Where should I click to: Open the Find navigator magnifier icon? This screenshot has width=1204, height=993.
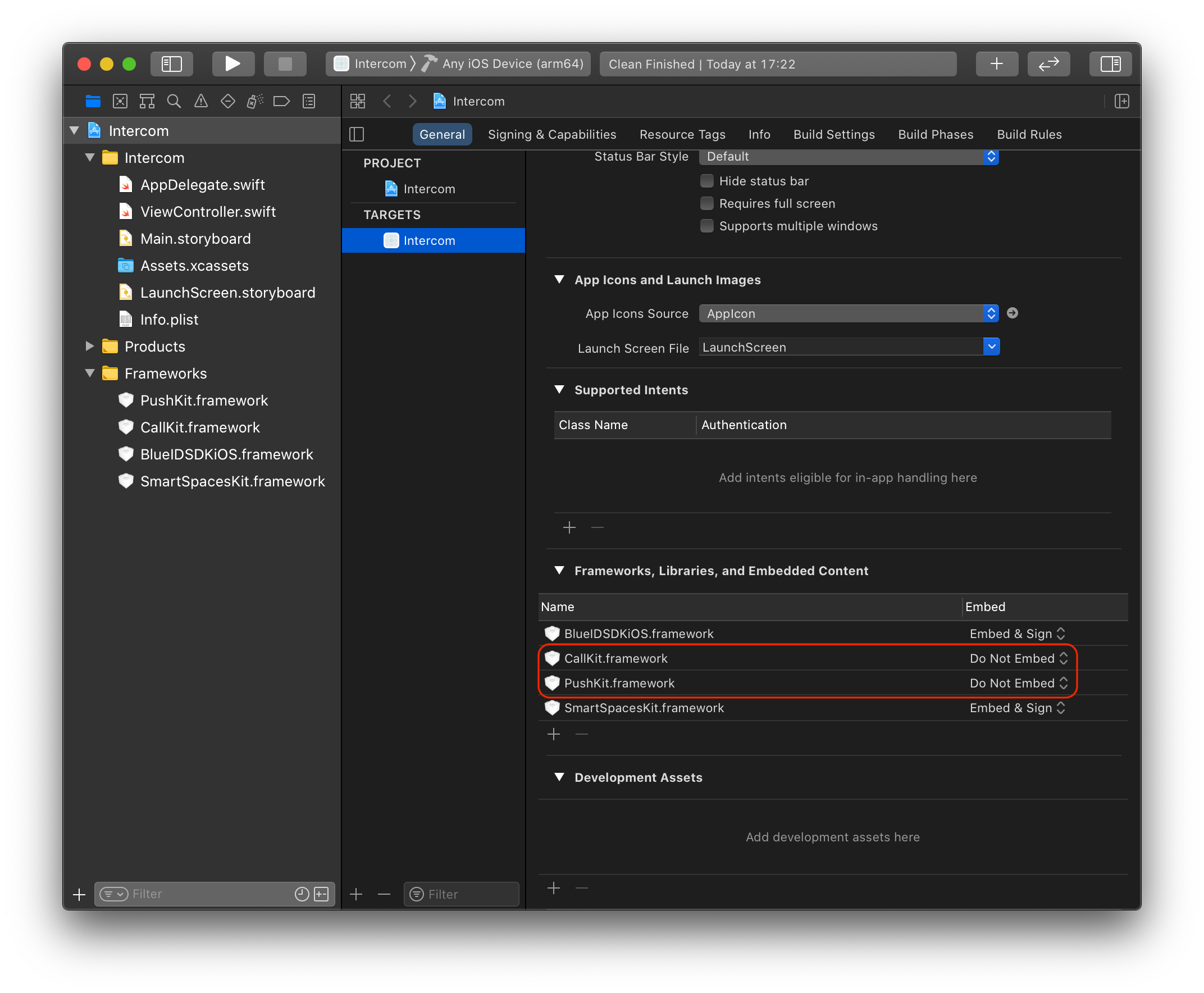point(174,101)
